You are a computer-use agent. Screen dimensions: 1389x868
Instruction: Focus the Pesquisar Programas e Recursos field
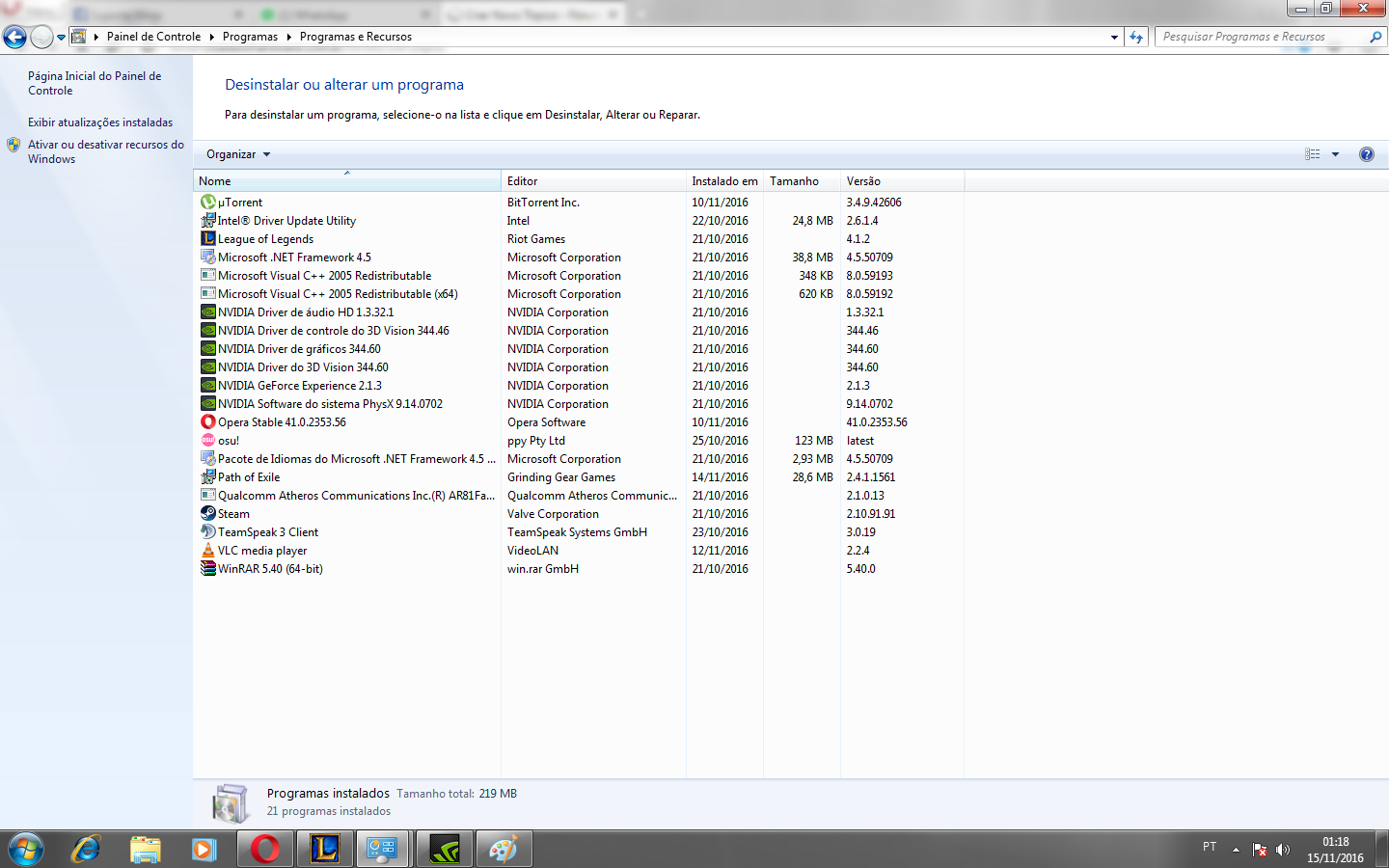coord(1263,37)
